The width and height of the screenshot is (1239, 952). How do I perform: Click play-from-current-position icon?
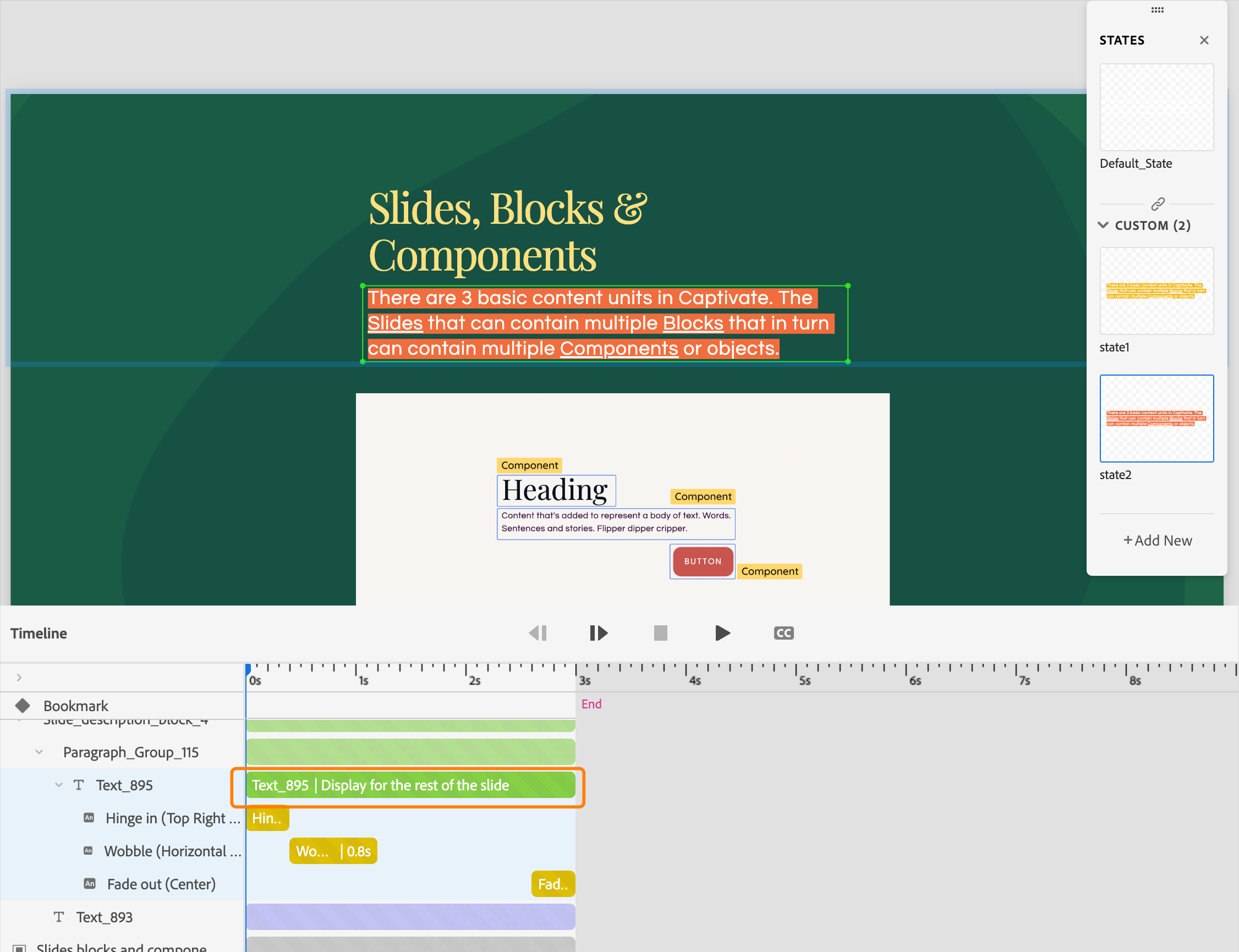tap(599, 633)
